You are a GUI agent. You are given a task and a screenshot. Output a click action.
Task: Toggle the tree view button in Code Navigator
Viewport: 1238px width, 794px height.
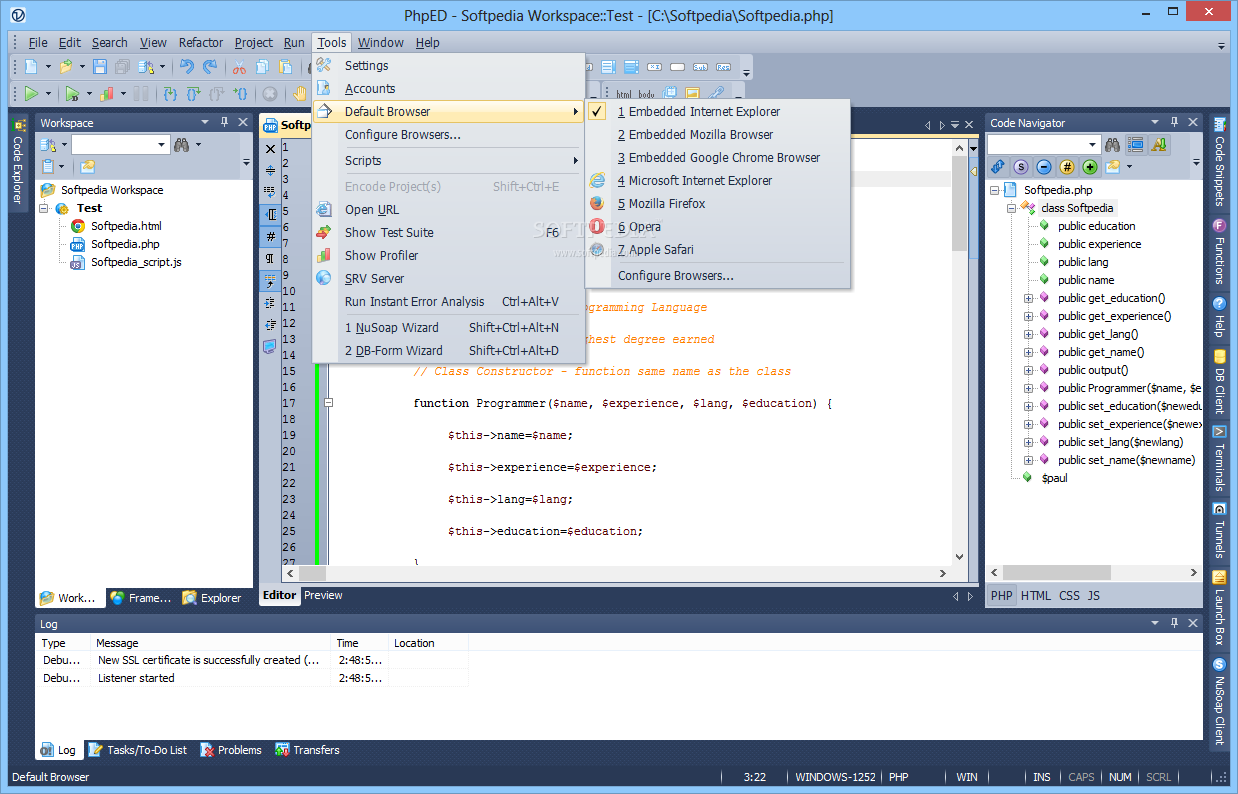(x=1136, y=145)
